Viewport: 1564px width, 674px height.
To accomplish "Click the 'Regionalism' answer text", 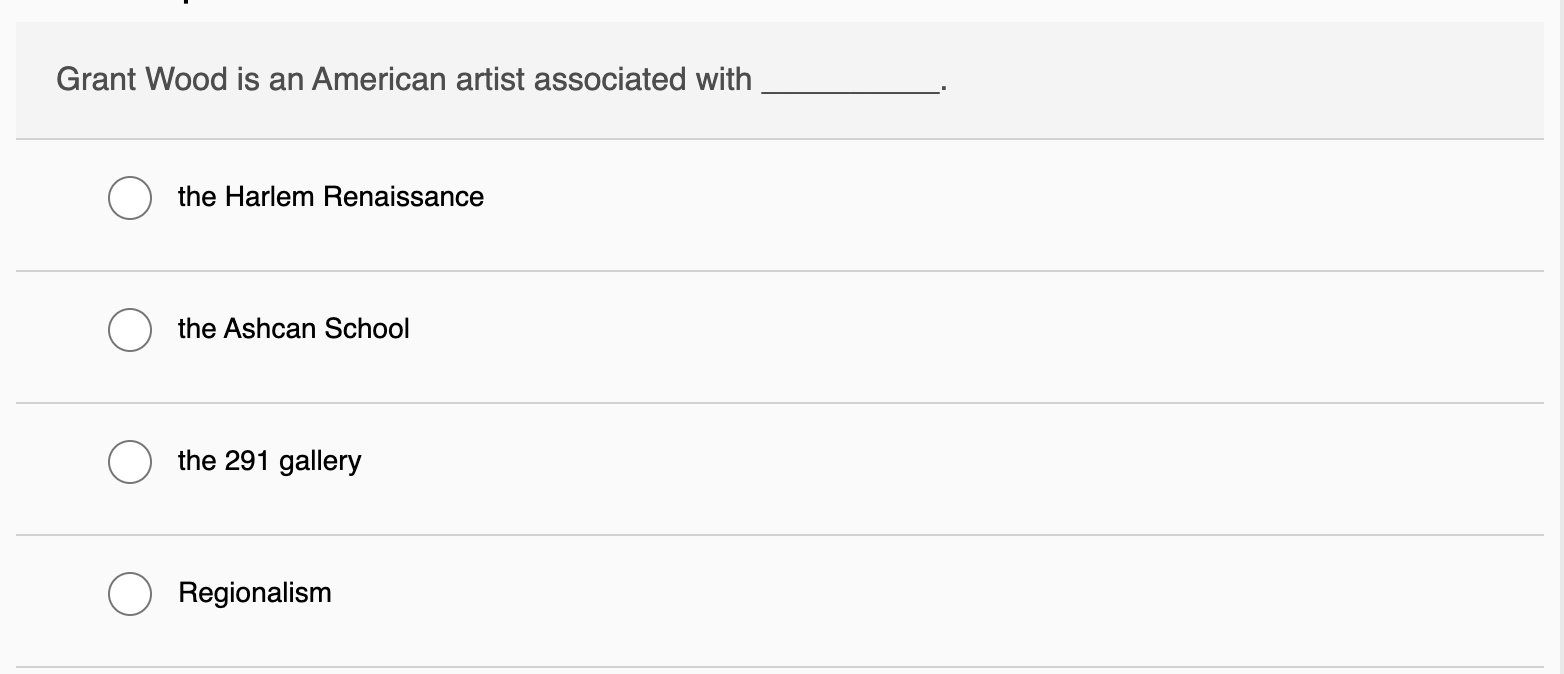I will 254,593.
